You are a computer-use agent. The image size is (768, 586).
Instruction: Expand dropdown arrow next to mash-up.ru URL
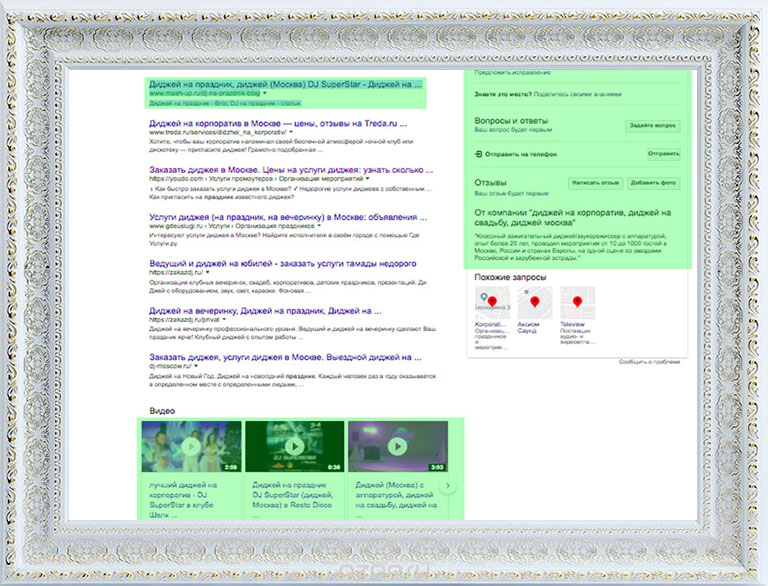tap(267, 94)
